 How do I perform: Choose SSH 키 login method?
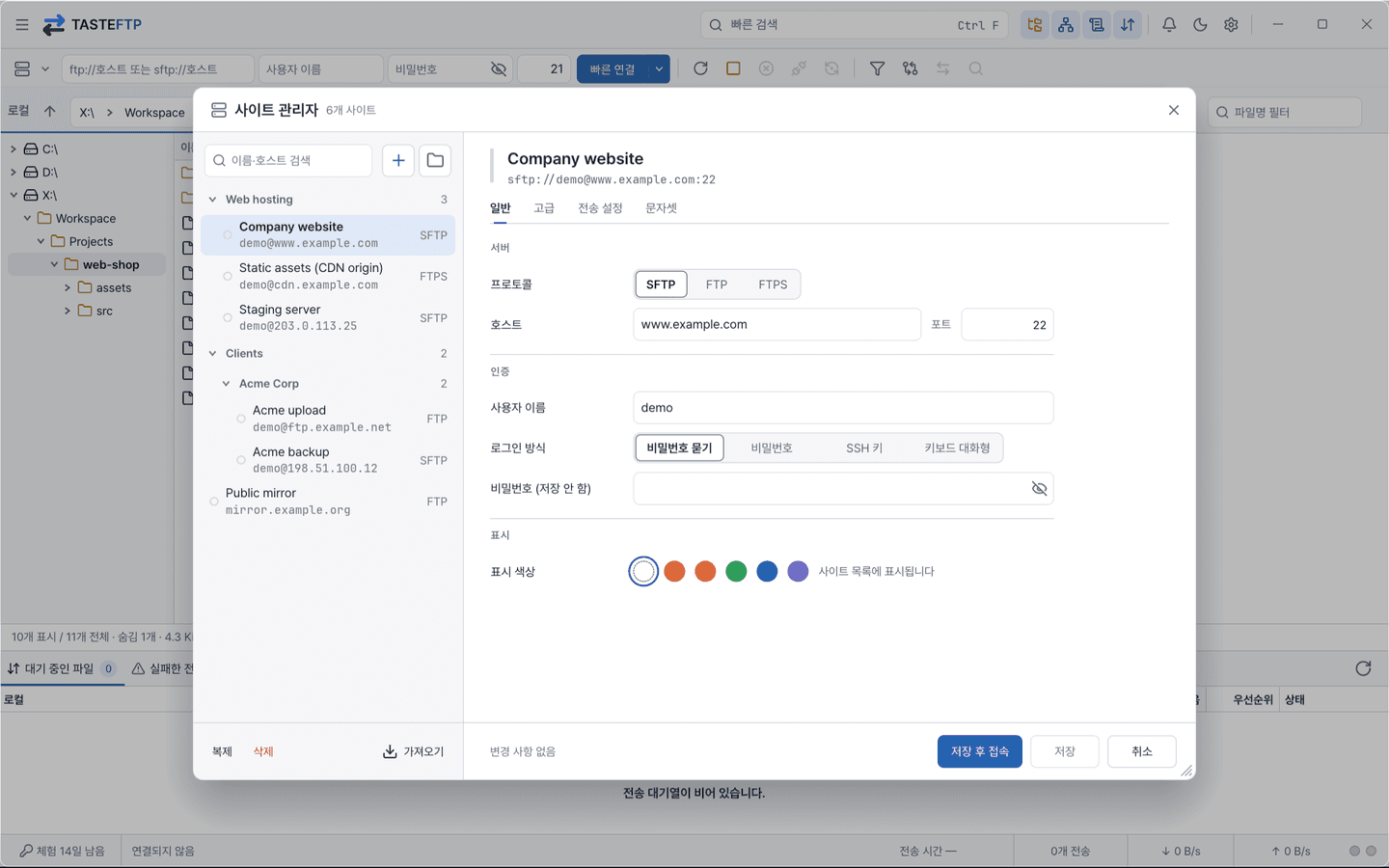[x=864, y=448]
